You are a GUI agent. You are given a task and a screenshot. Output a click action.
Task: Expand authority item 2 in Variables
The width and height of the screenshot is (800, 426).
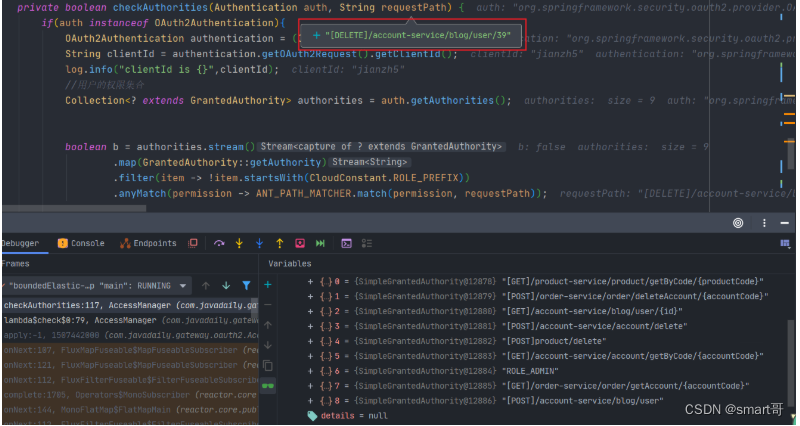tap(310, 311)
